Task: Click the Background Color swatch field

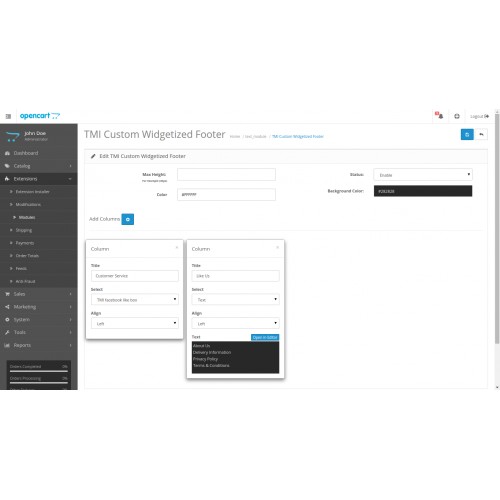Action: [x=423, y=191]
